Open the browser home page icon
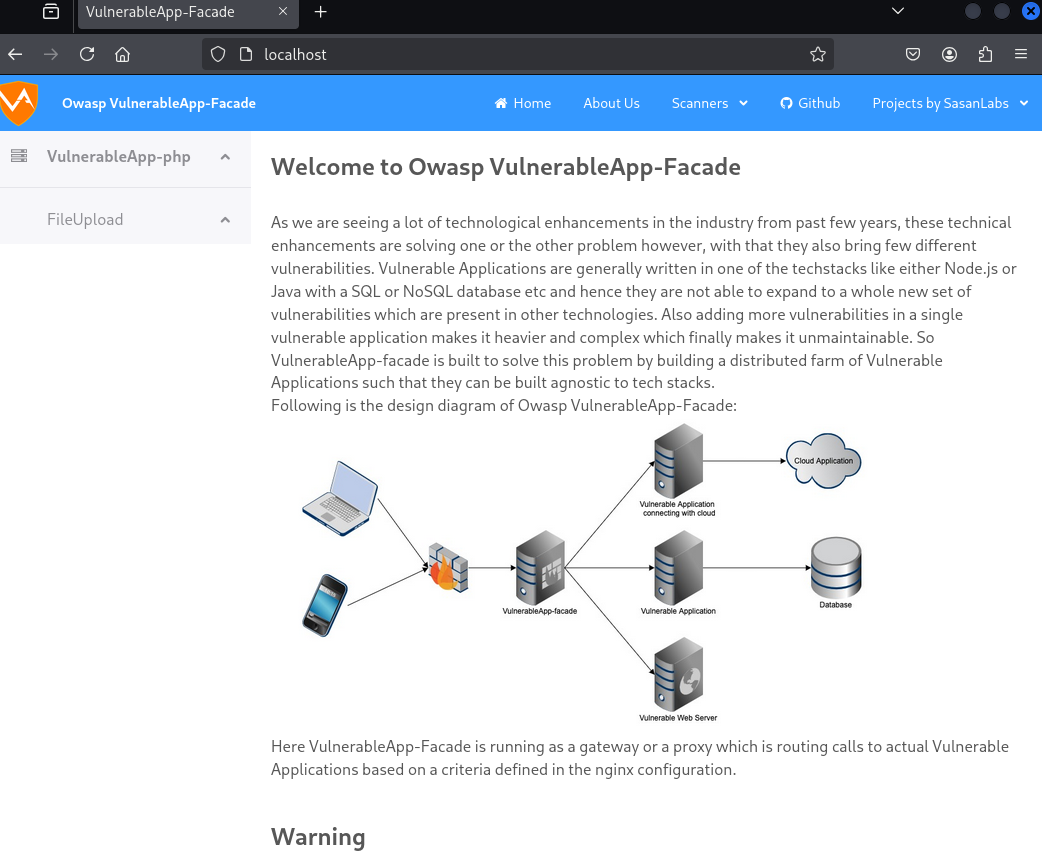 [x=122, y=54]
